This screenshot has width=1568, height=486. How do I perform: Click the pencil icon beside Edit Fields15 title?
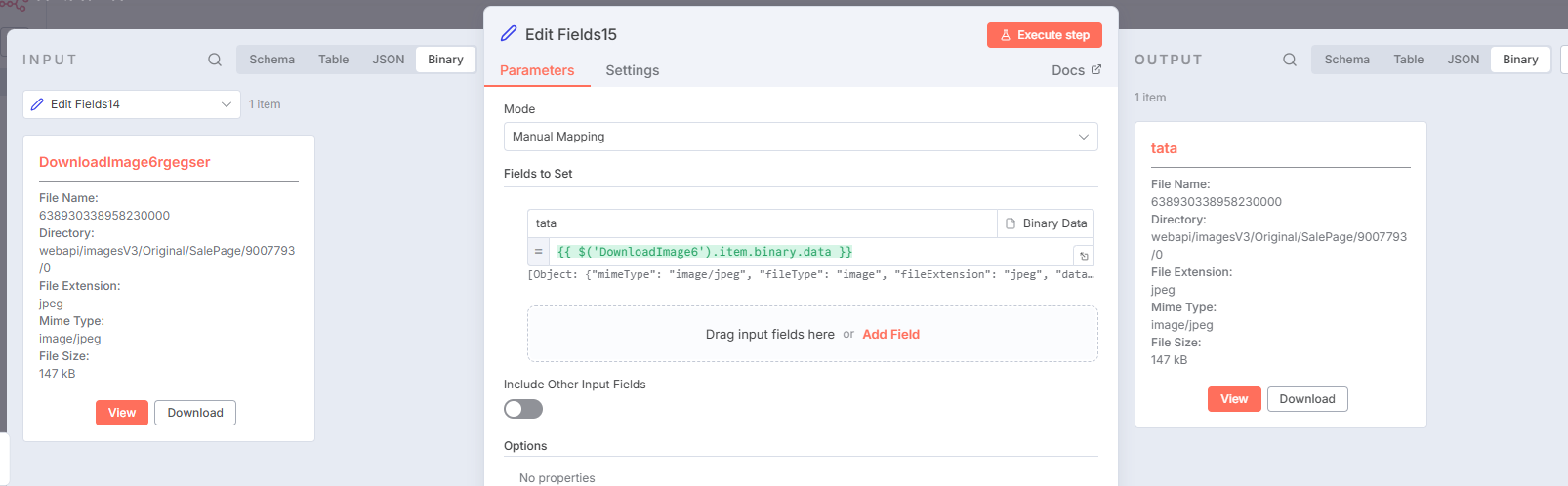coord(509,34)
